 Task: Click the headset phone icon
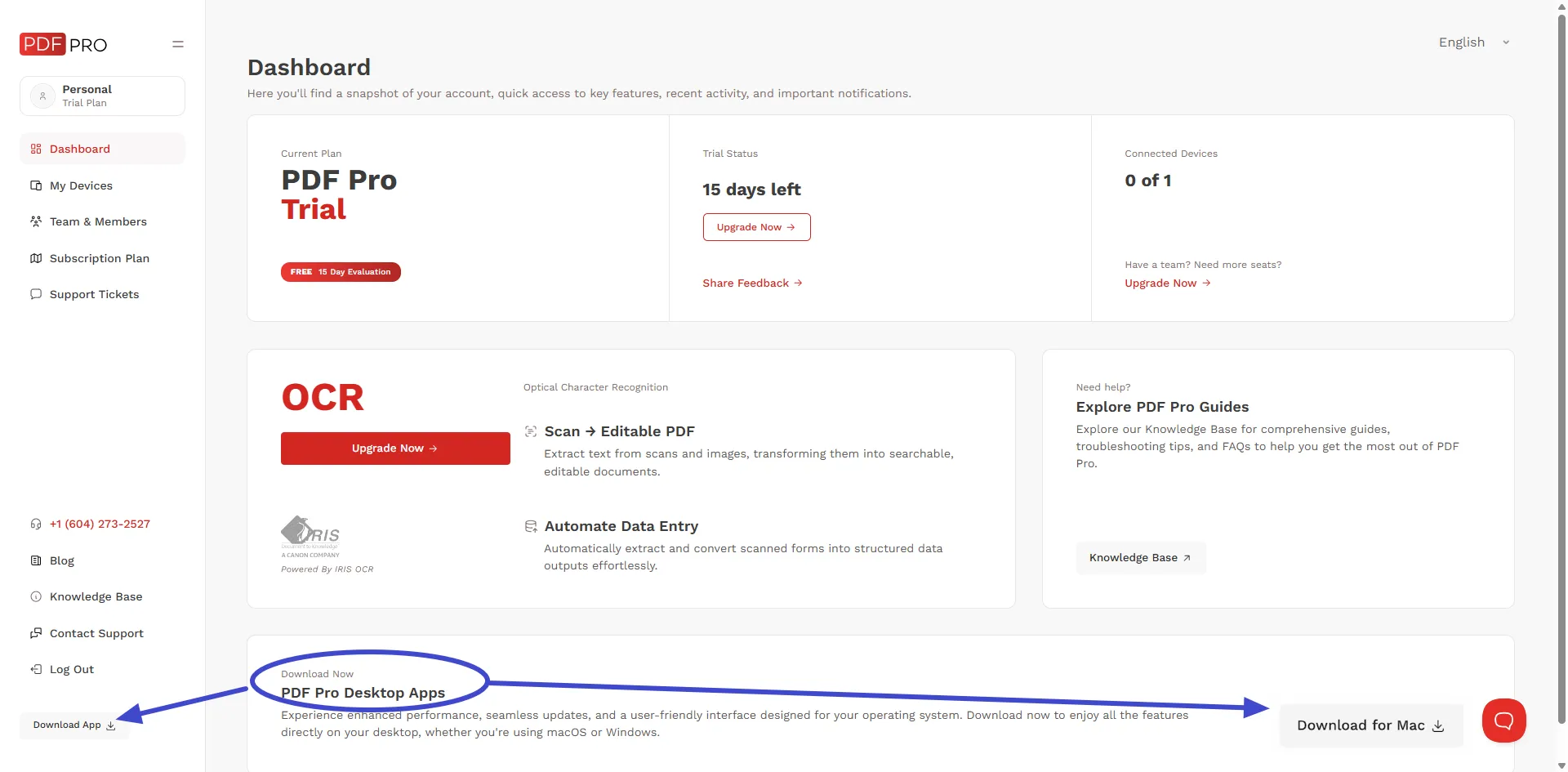36,524
